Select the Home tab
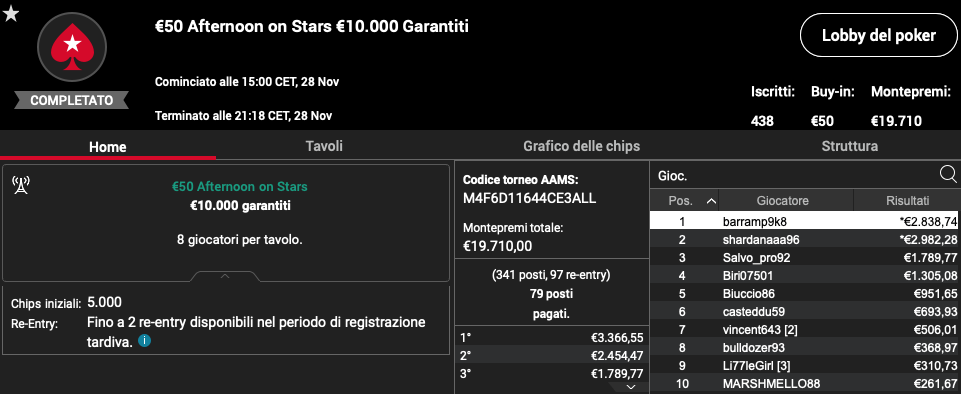This screenshot has width=961, height=394. click(x=108, y=146)
